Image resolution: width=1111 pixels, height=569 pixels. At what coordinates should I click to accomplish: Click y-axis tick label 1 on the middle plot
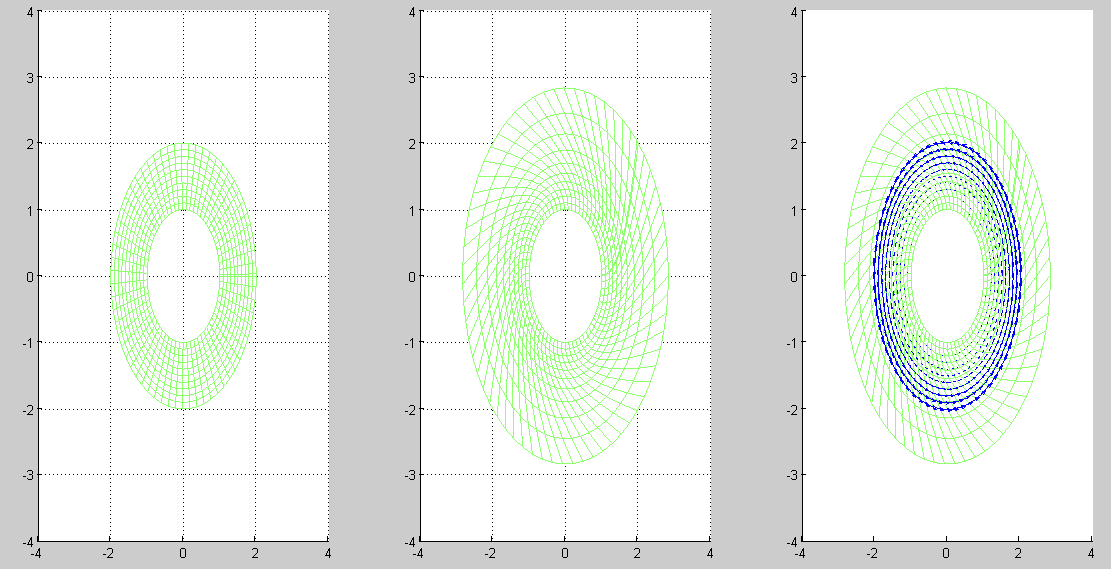click(x=411, y=211)
